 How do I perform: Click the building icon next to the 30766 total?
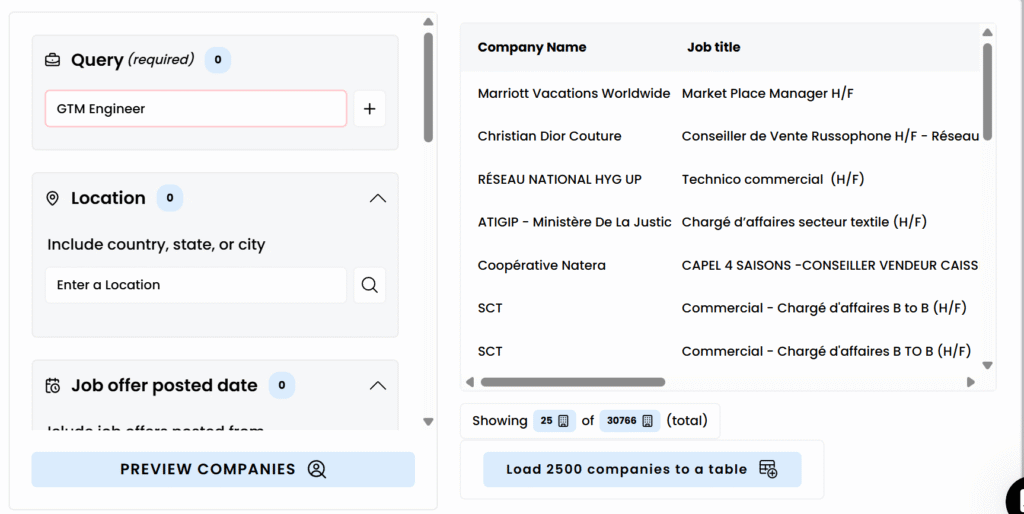point(647,421)
